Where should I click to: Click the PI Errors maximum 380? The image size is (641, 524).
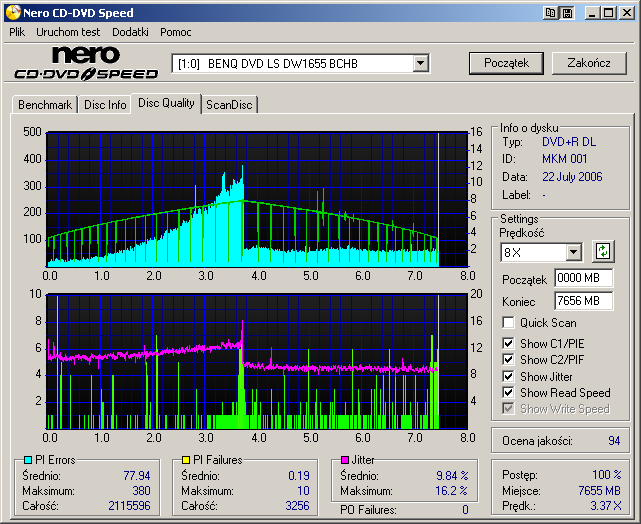coord(141,490)
